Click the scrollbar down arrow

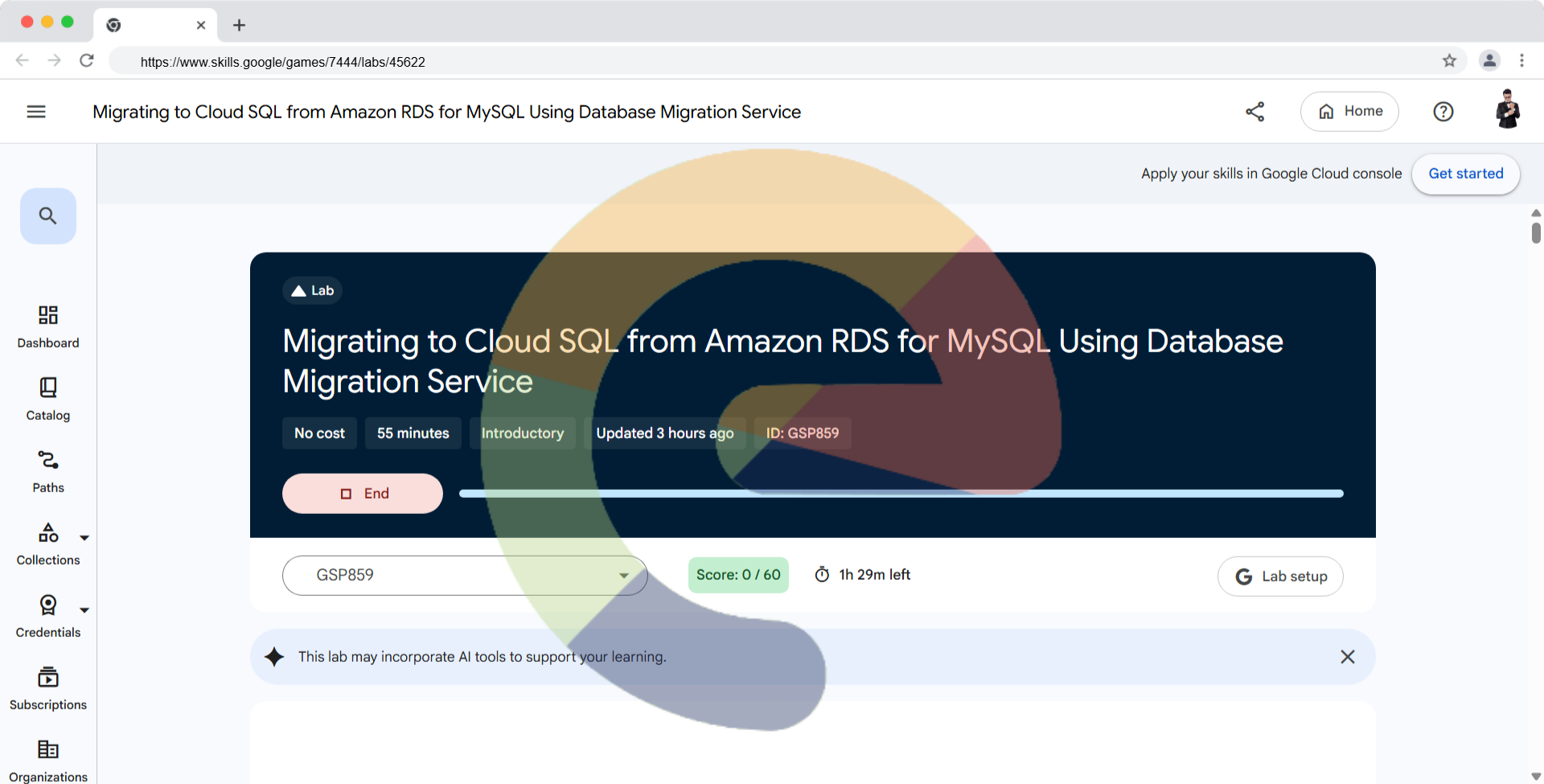pos(1536,777)
